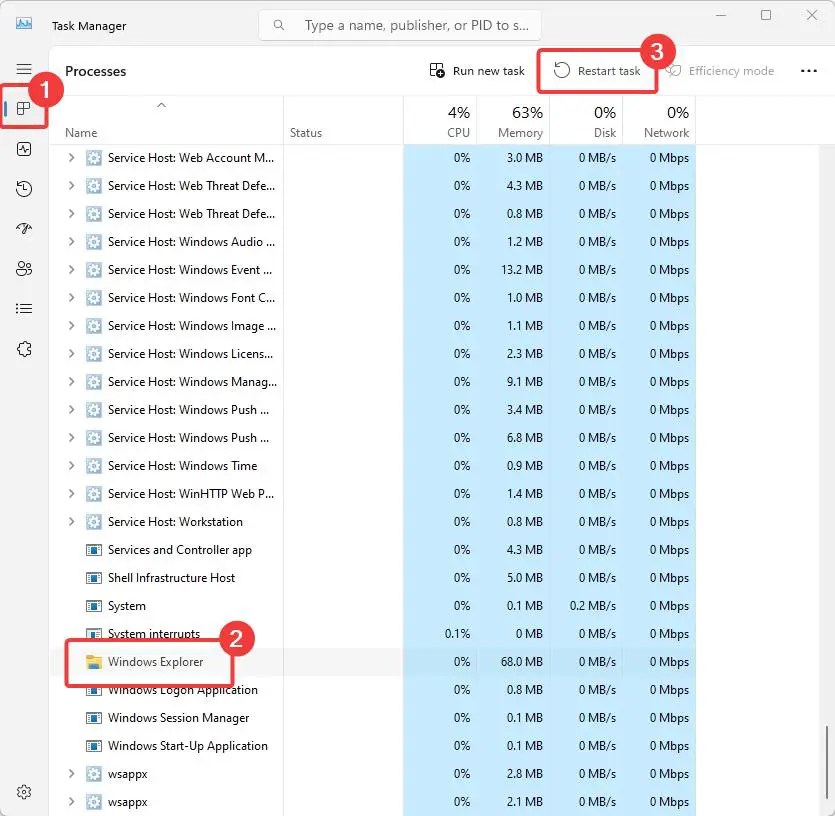Select "Windows Session Manager" name
Screen dimensions: 835x816
[x=178, y=718]
